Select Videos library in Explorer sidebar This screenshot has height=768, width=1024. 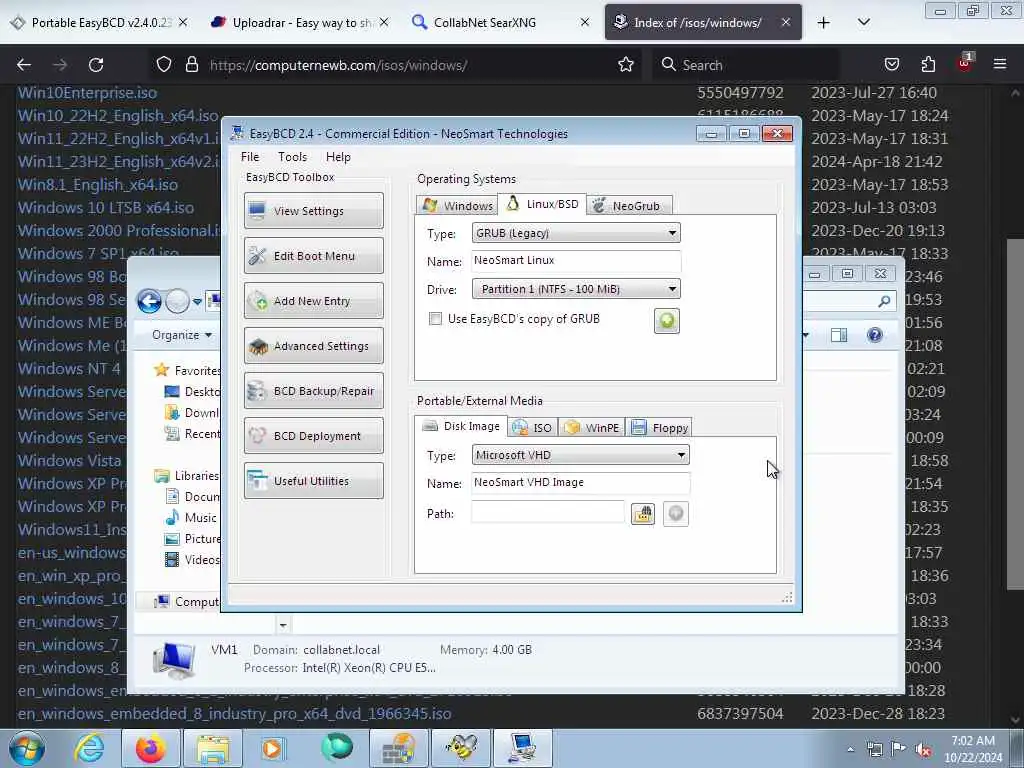[x=192, y=560]
